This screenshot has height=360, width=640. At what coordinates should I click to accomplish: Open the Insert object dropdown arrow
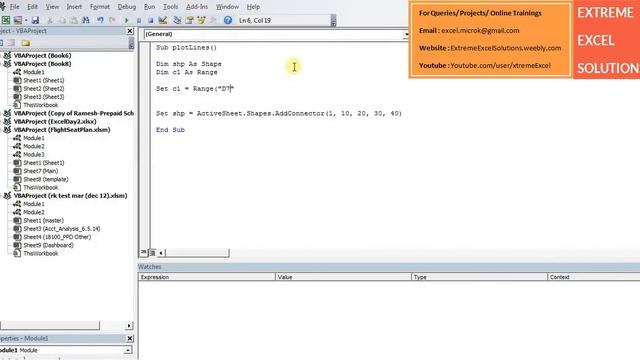click(x=26, y=20)
